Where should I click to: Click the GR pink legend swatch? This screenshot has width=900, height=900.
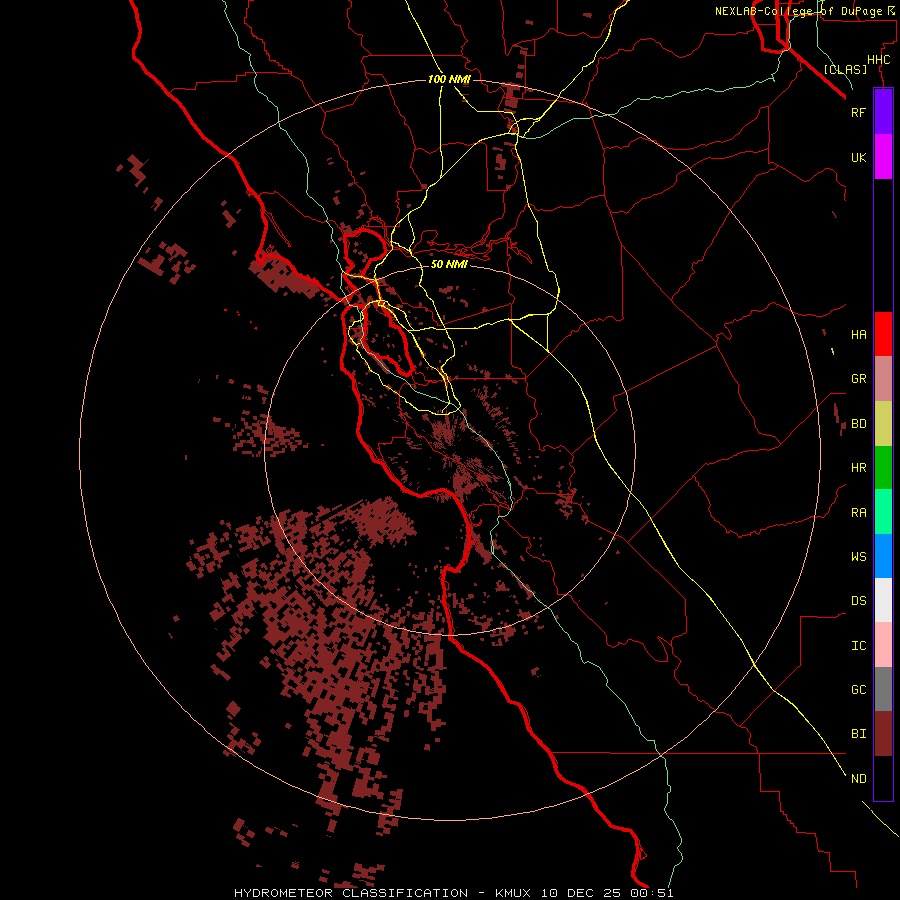(883, 379)
